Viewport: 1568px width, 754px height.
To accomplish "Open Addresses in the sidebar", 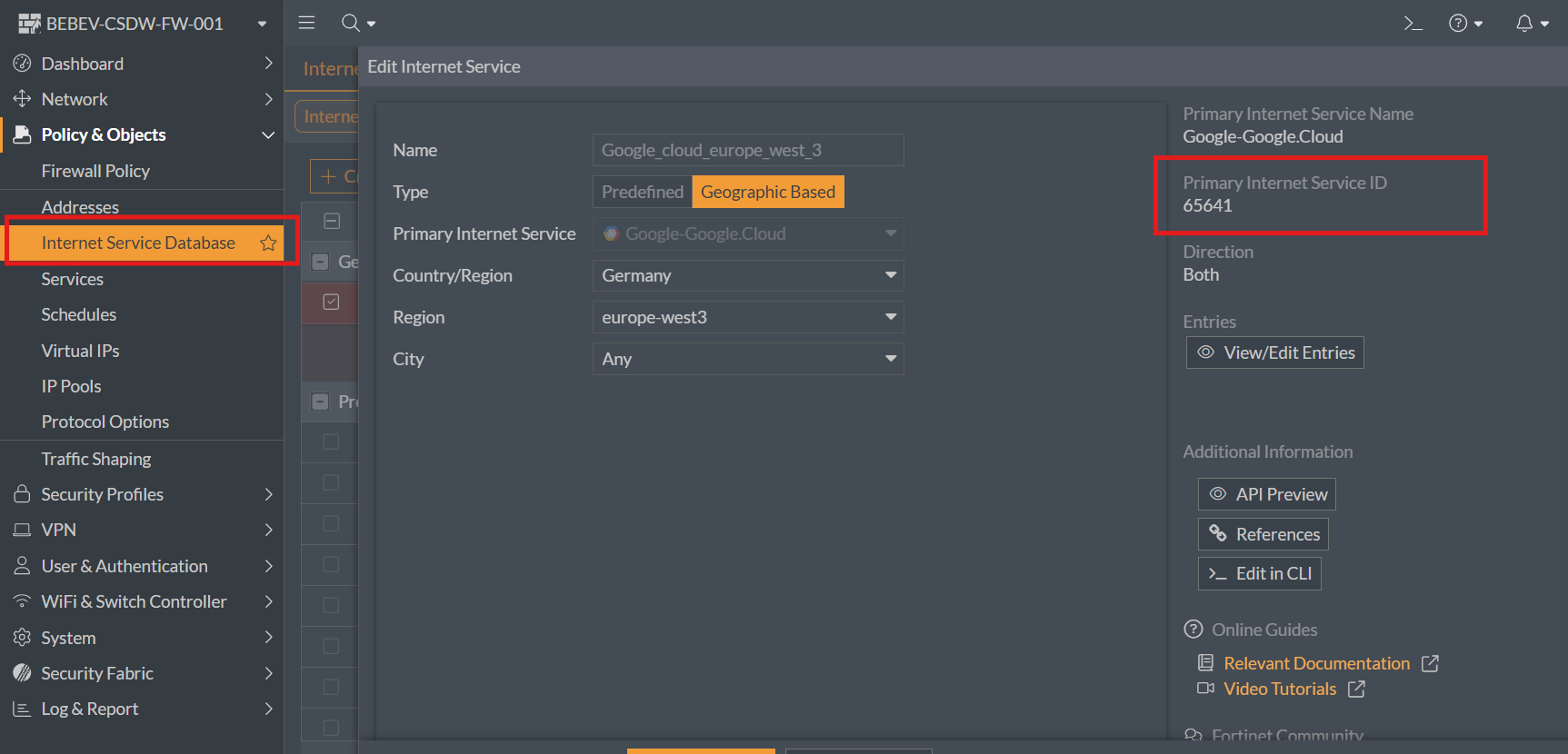I will (x=80, y=207).
